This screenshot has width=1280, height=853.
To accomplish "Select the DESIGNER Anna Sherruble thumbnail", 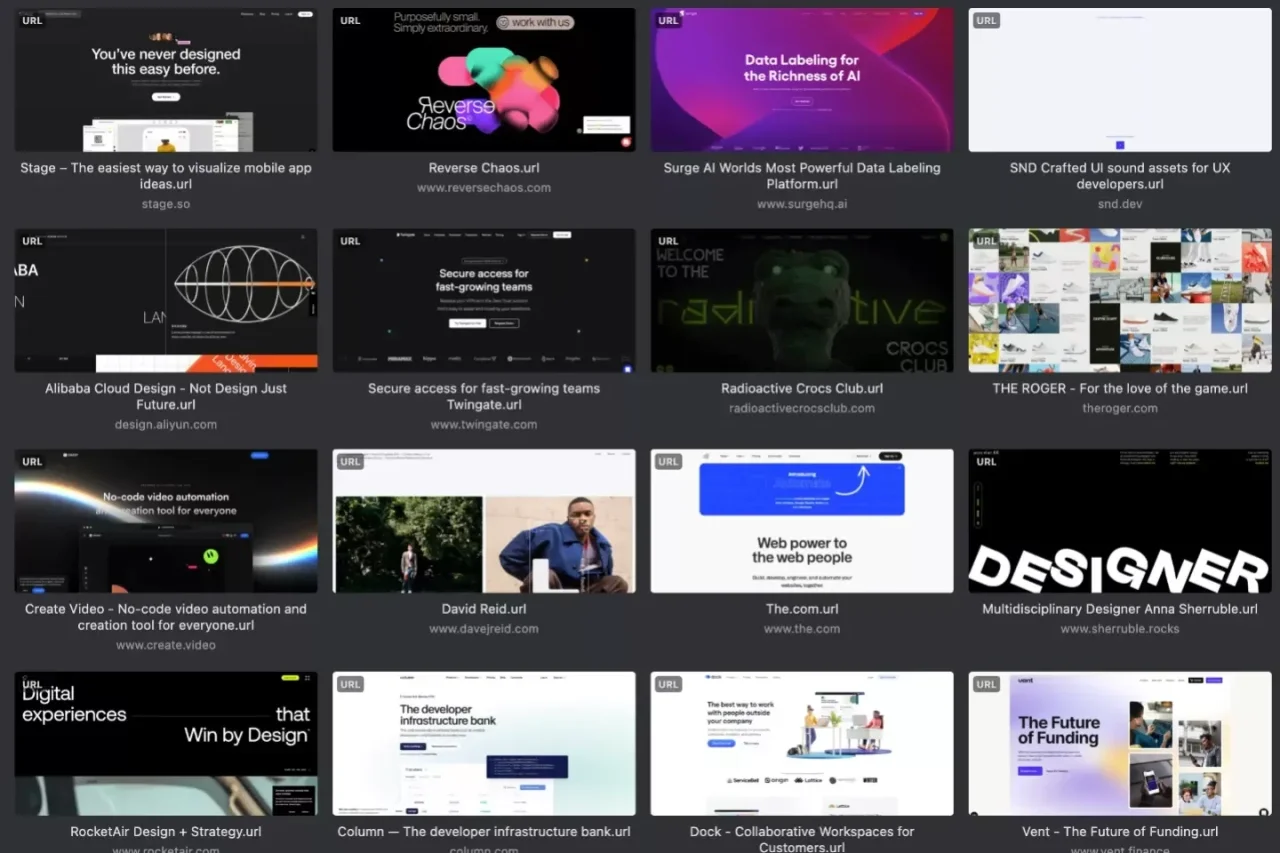I will [x=1120, y=521].
